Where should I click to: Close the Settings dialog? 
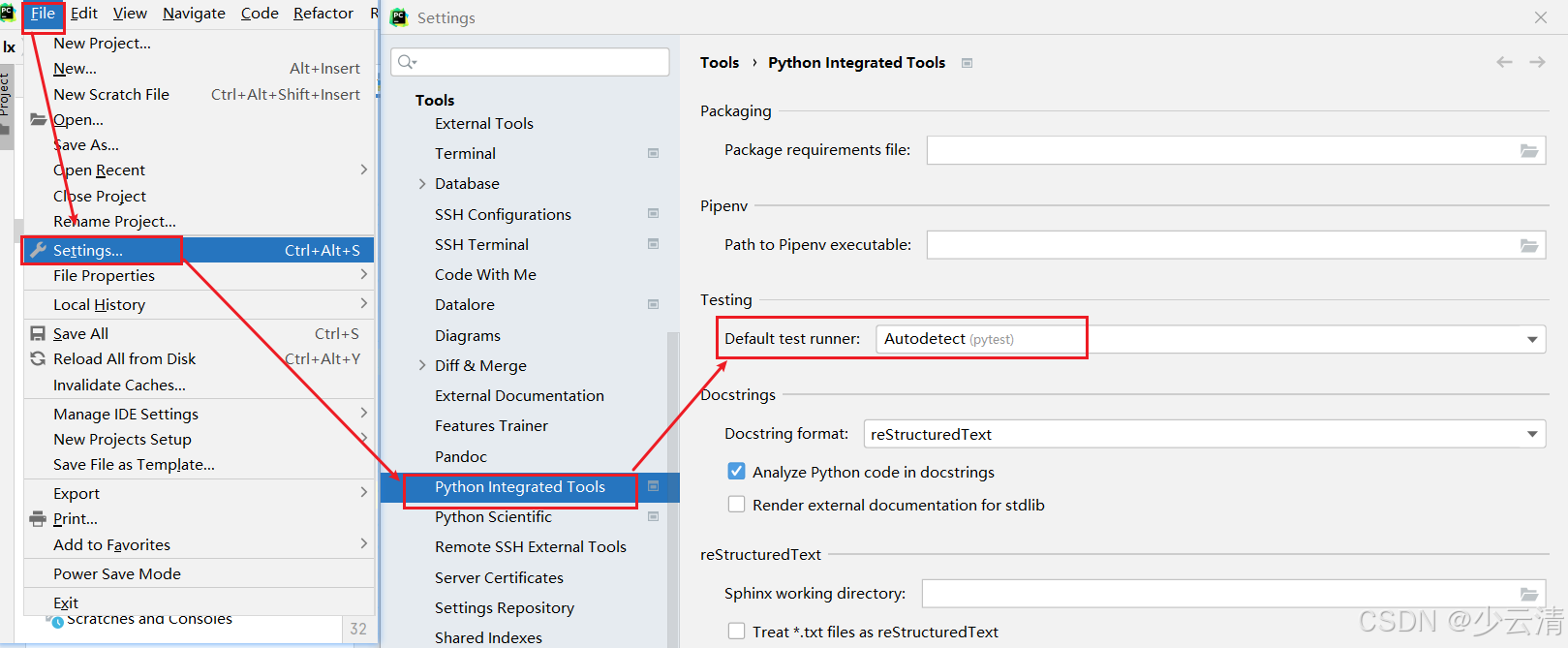pos(1541,17)
